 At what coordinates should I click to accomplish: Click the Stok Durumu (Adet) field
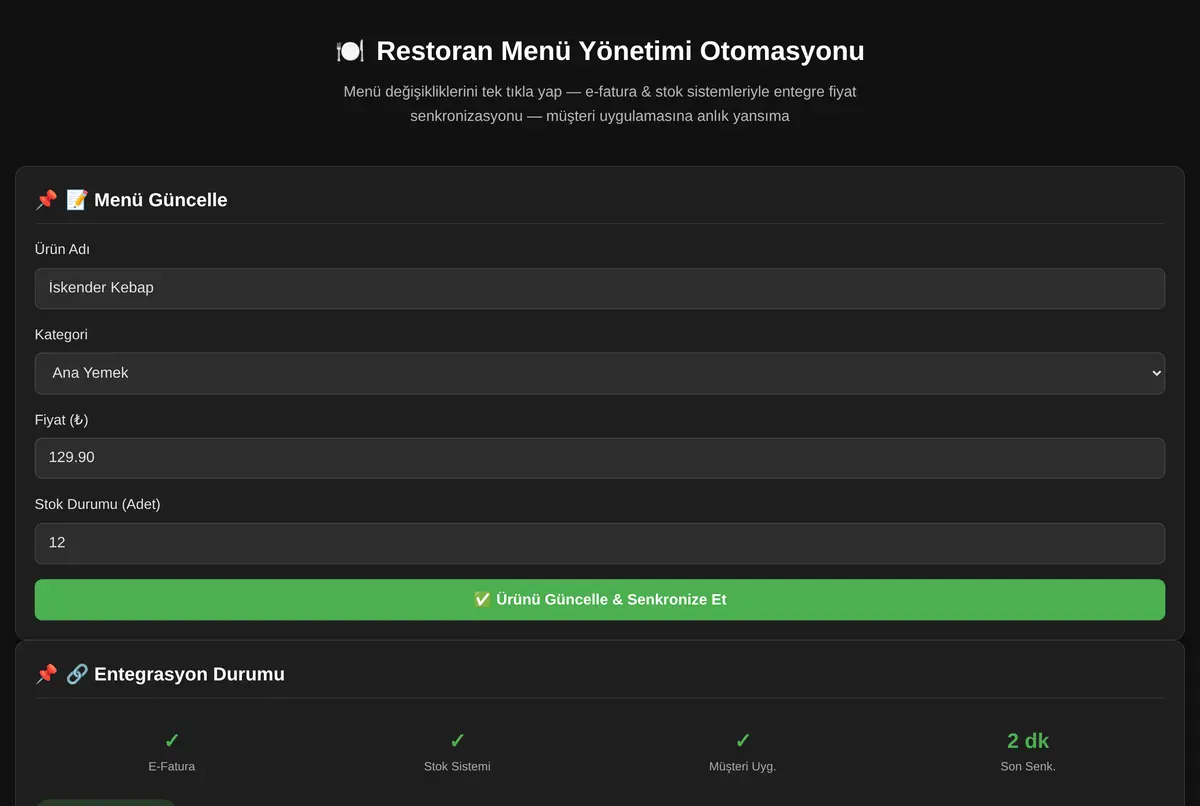pos(600,543)
